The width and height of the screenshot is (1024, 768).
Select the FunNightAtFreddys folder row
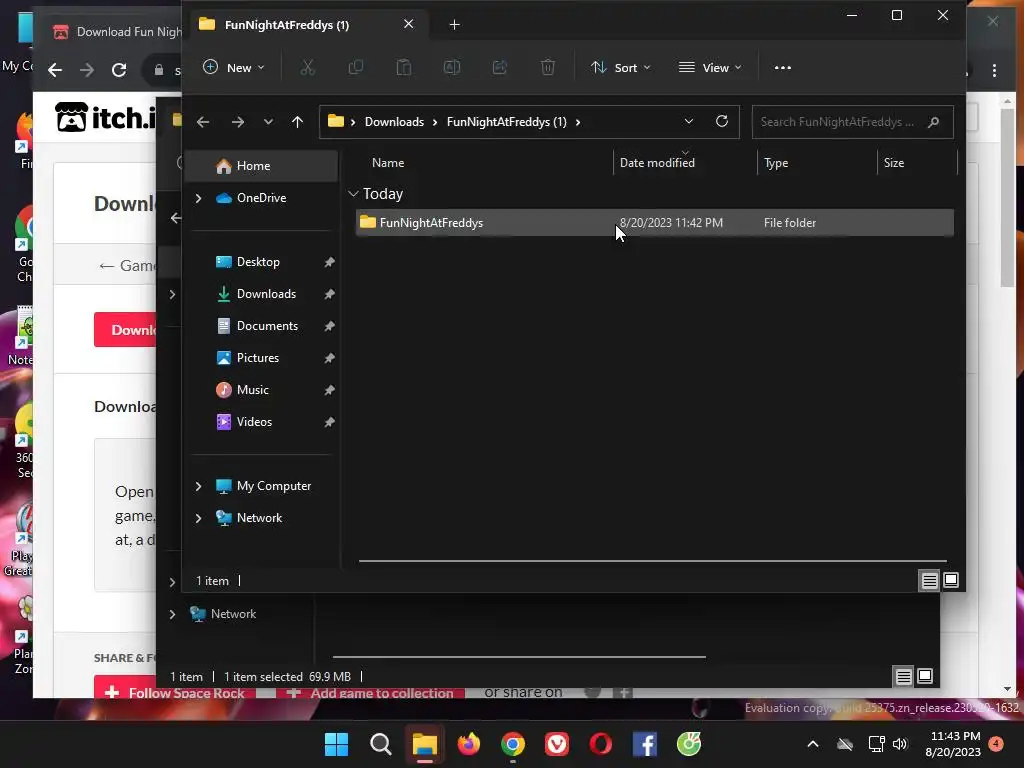[x=654, y=223]
